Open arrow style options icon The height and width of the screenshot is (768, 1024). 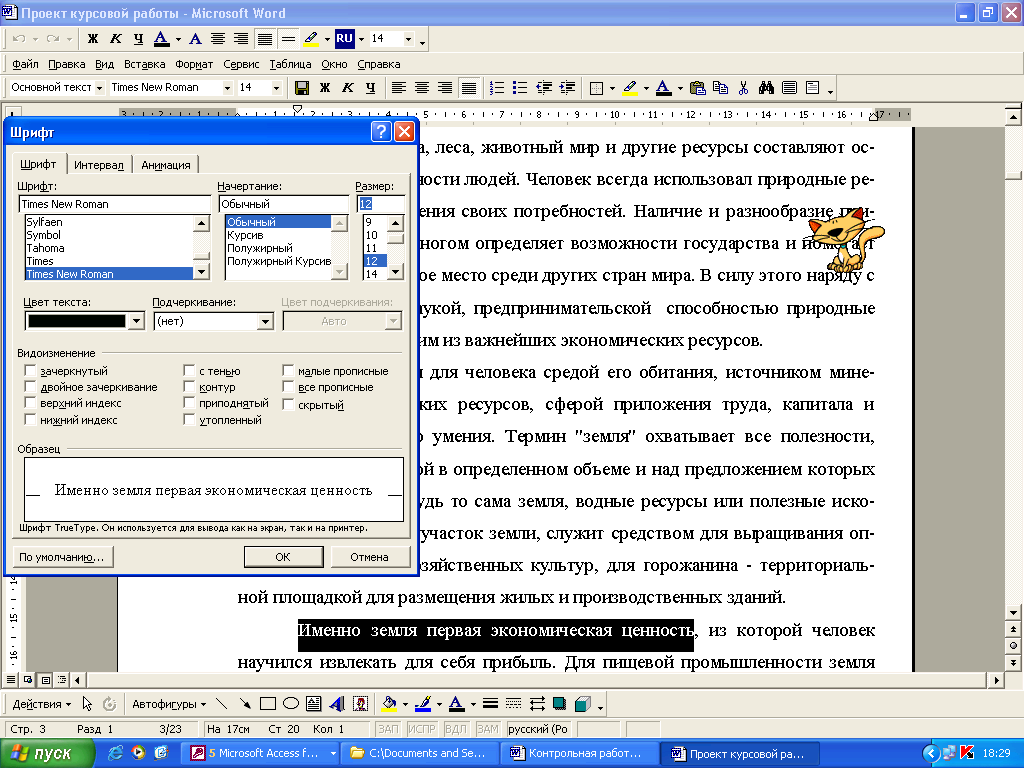point(537,703)
